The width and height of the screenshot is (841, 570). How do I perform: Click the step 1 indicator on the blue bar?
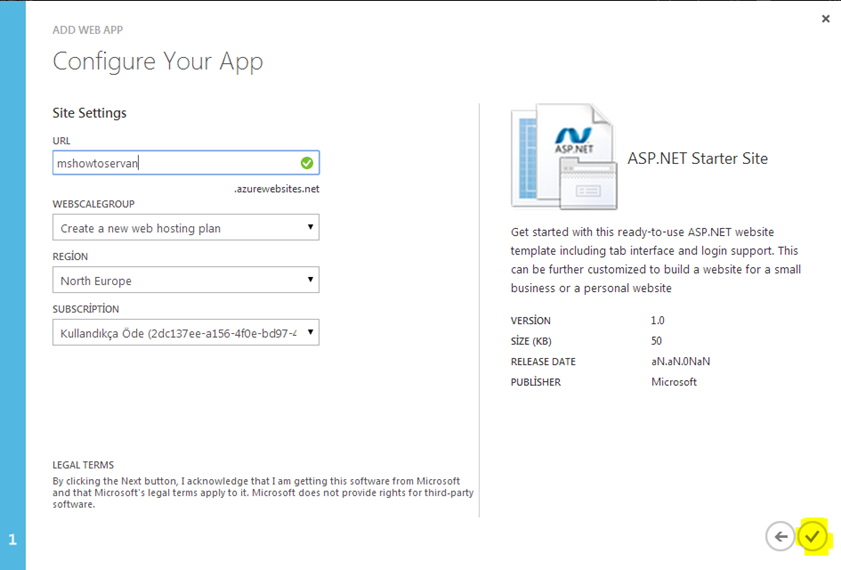click(13, 540)
